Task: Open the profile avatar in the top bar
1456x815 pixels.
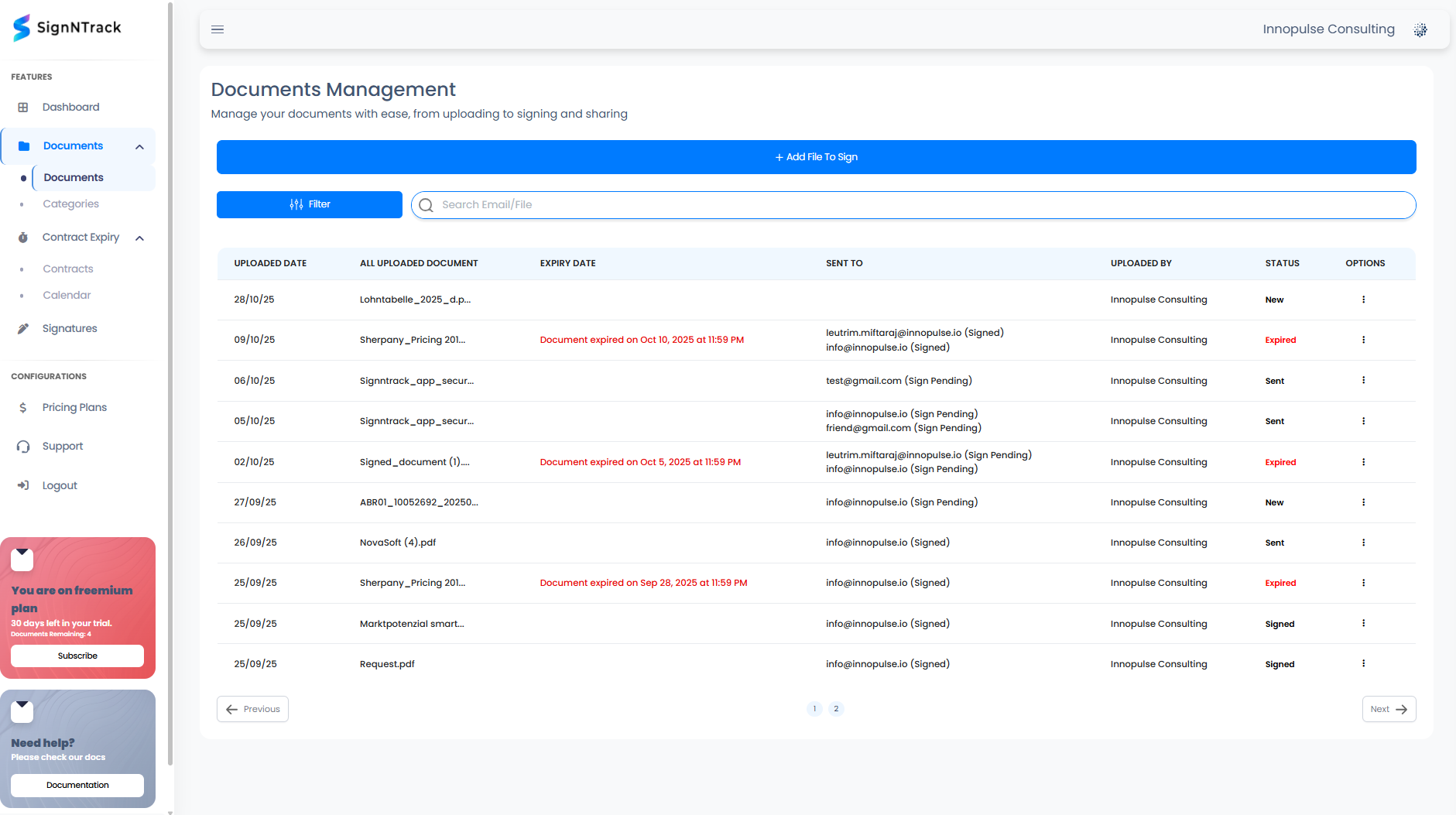Action: [1420, 29]
